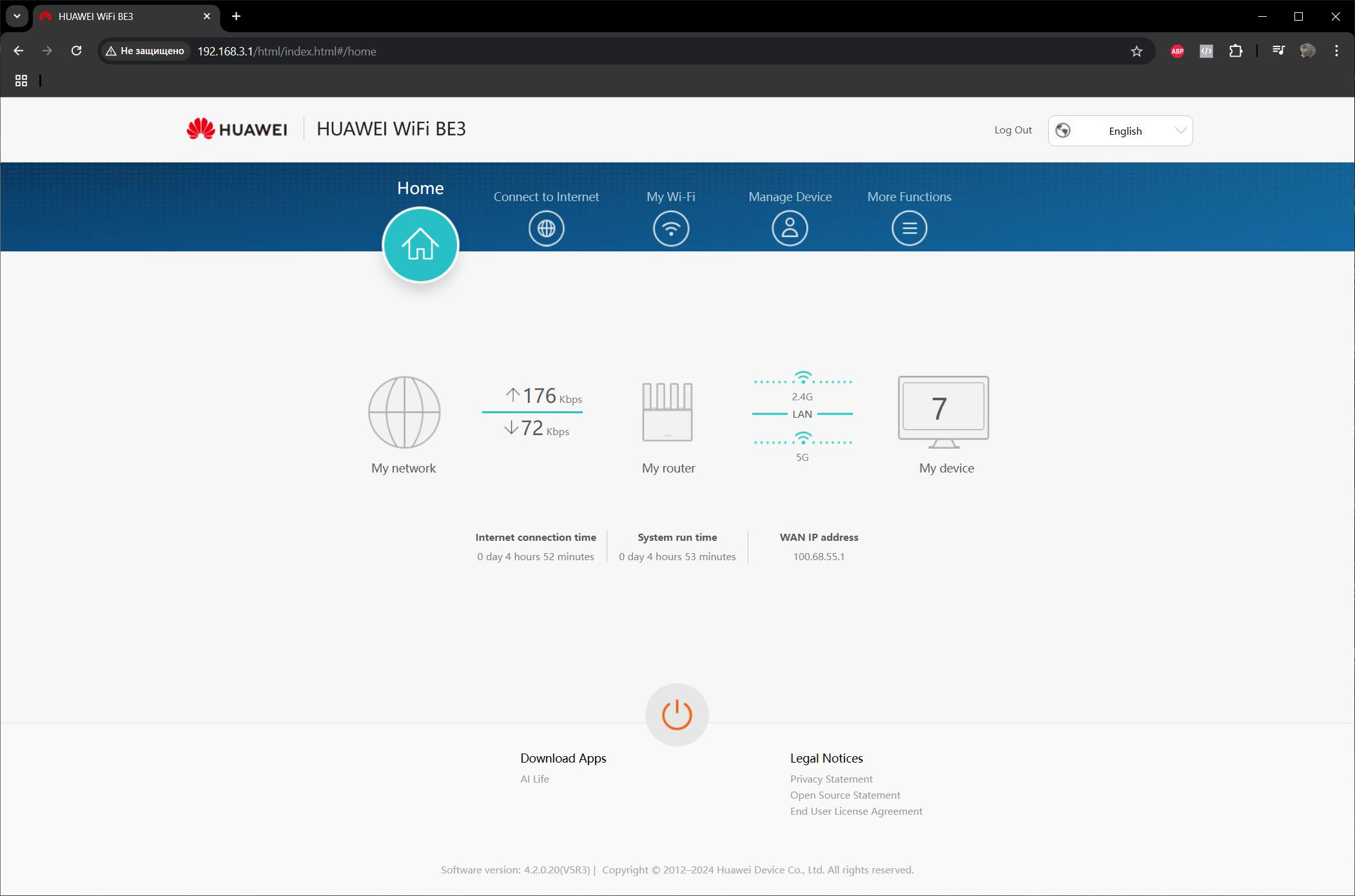Click the not secure site warning
Viewport: 1355px width, 896px height.
146,51
